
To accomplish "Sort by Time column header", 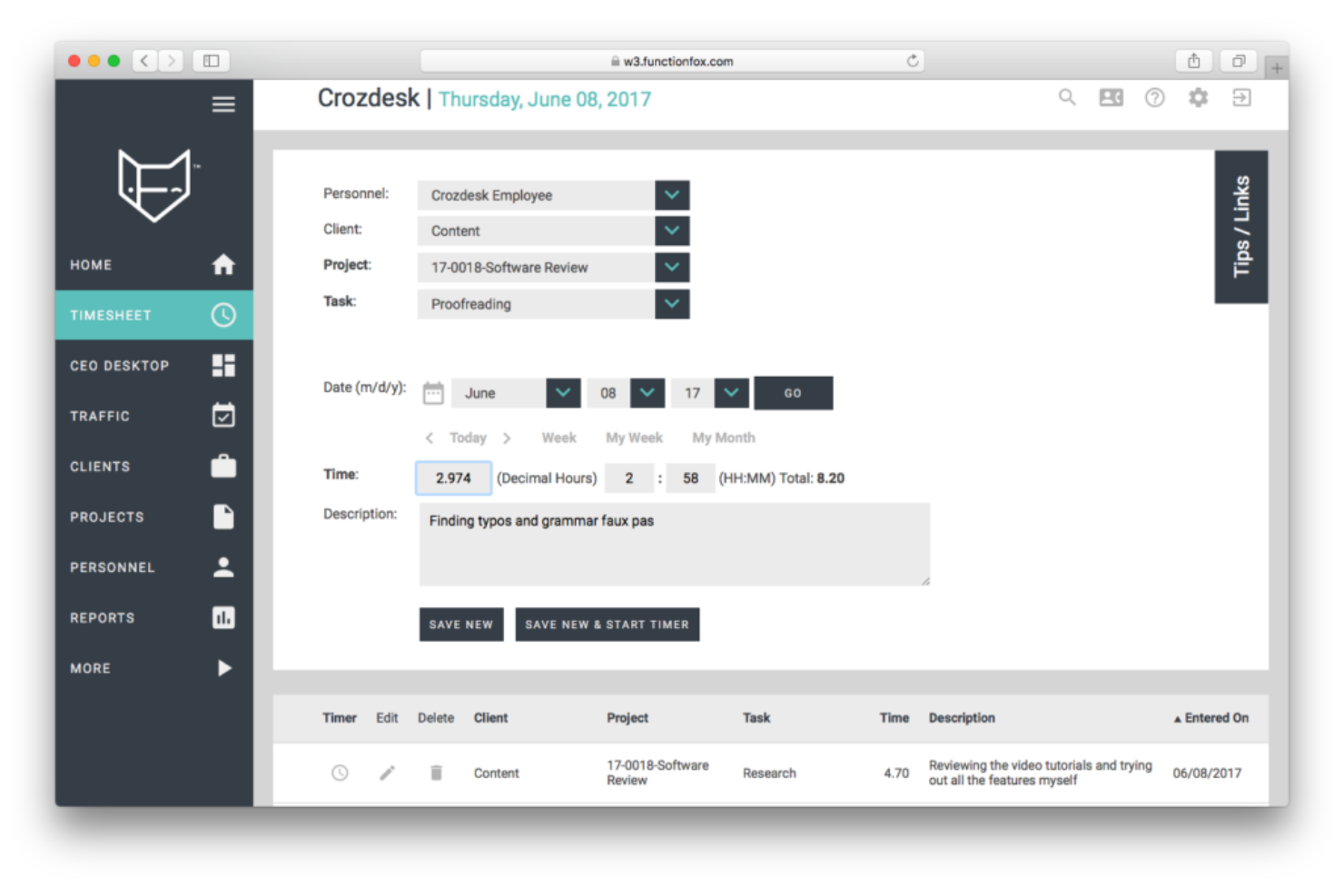I will tap(894, 718).
